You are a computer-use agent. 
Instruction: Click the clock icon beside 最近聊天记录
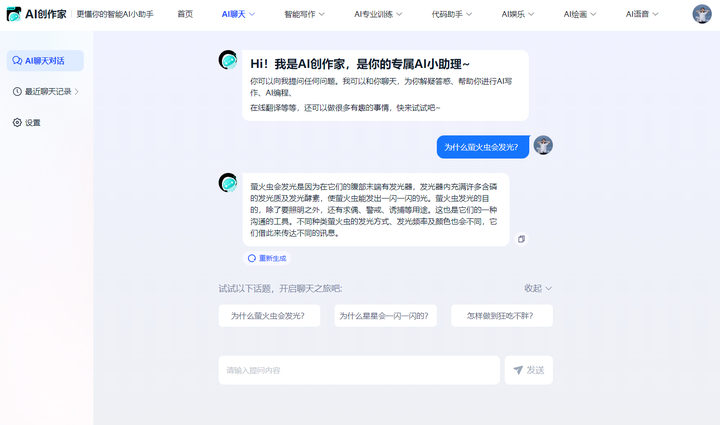(x=17, y=92)
